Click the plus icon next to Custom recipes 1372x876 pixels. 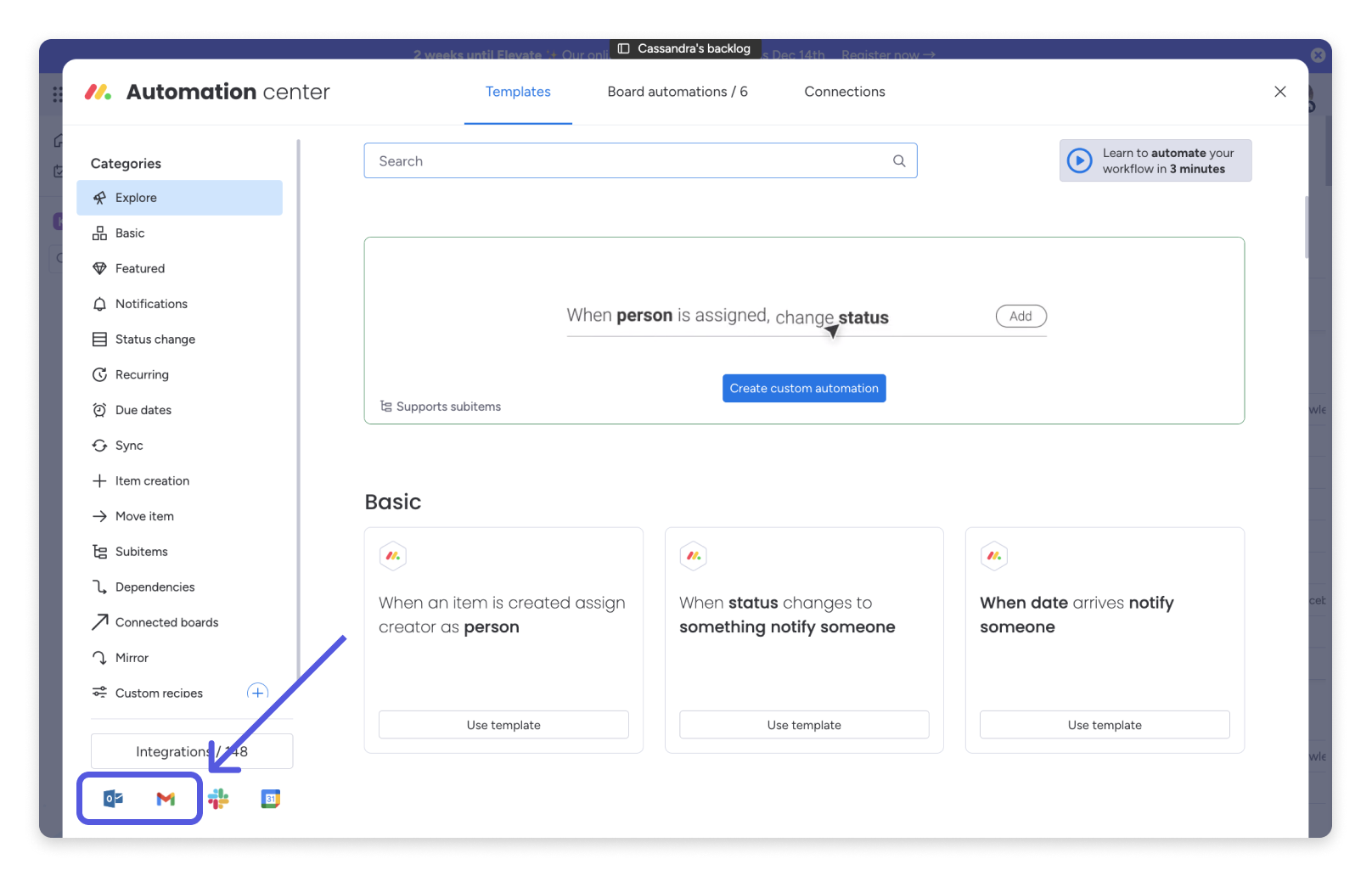pyautogui.click(x=257, y=692)
